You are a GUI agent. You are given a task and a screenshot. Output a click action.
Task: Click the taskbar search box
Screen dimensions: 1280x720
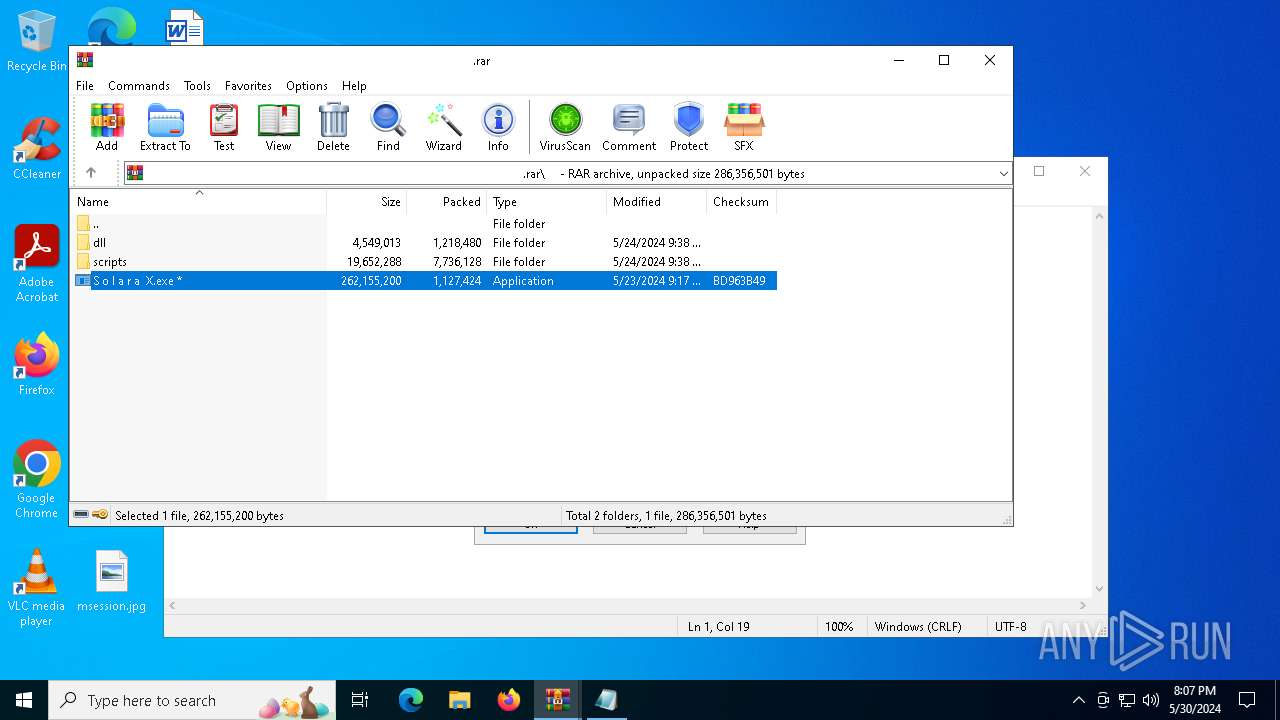[194, 700]
